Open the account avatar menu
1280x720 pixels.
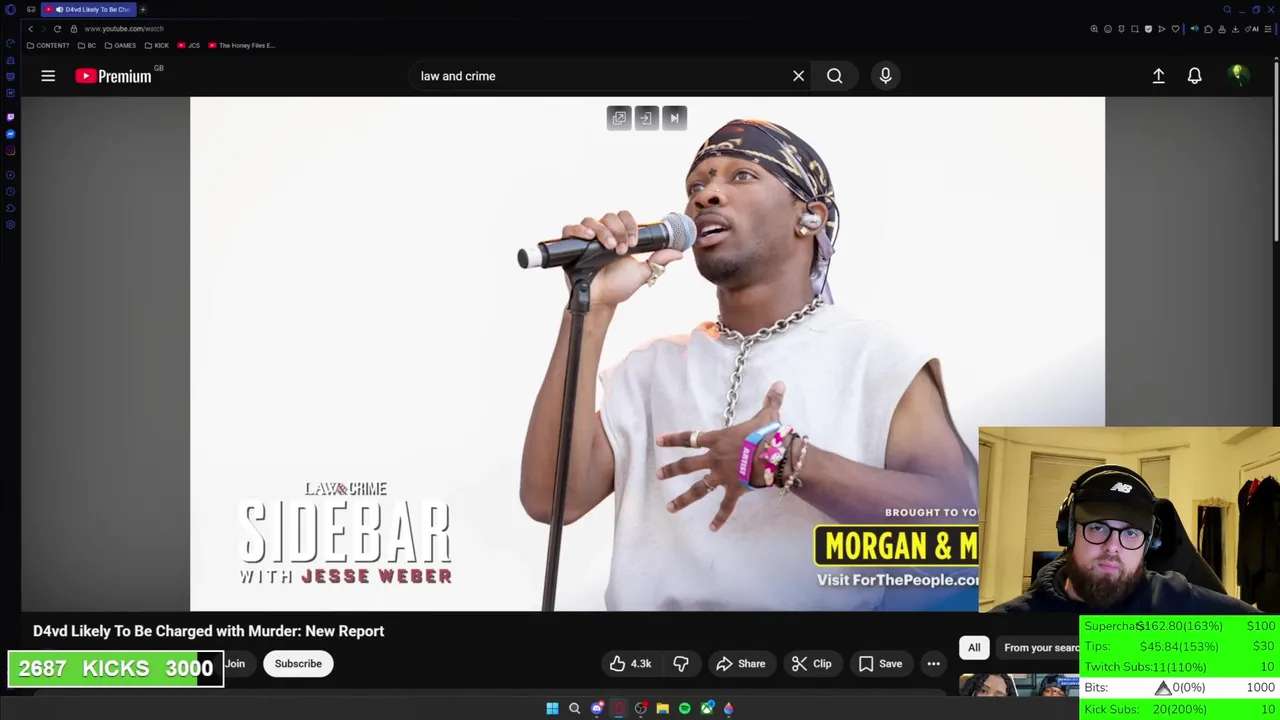(1238, 75)
